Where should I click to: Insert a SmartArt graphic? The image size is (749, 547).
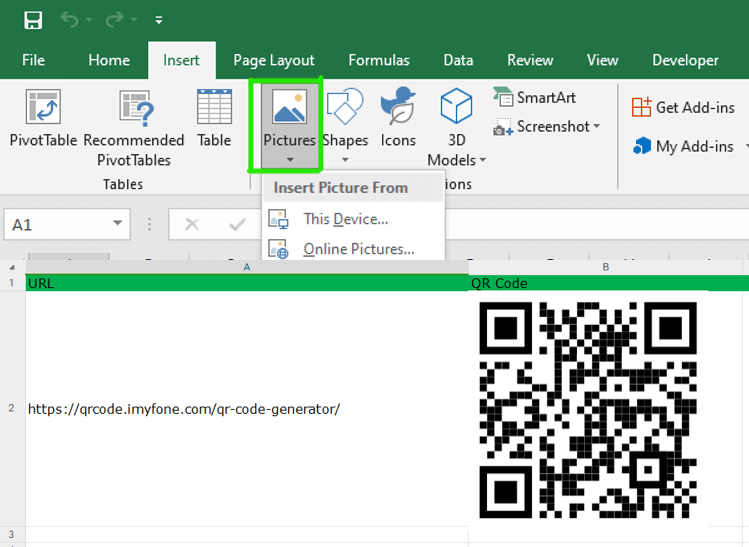(x=534, y=97)
